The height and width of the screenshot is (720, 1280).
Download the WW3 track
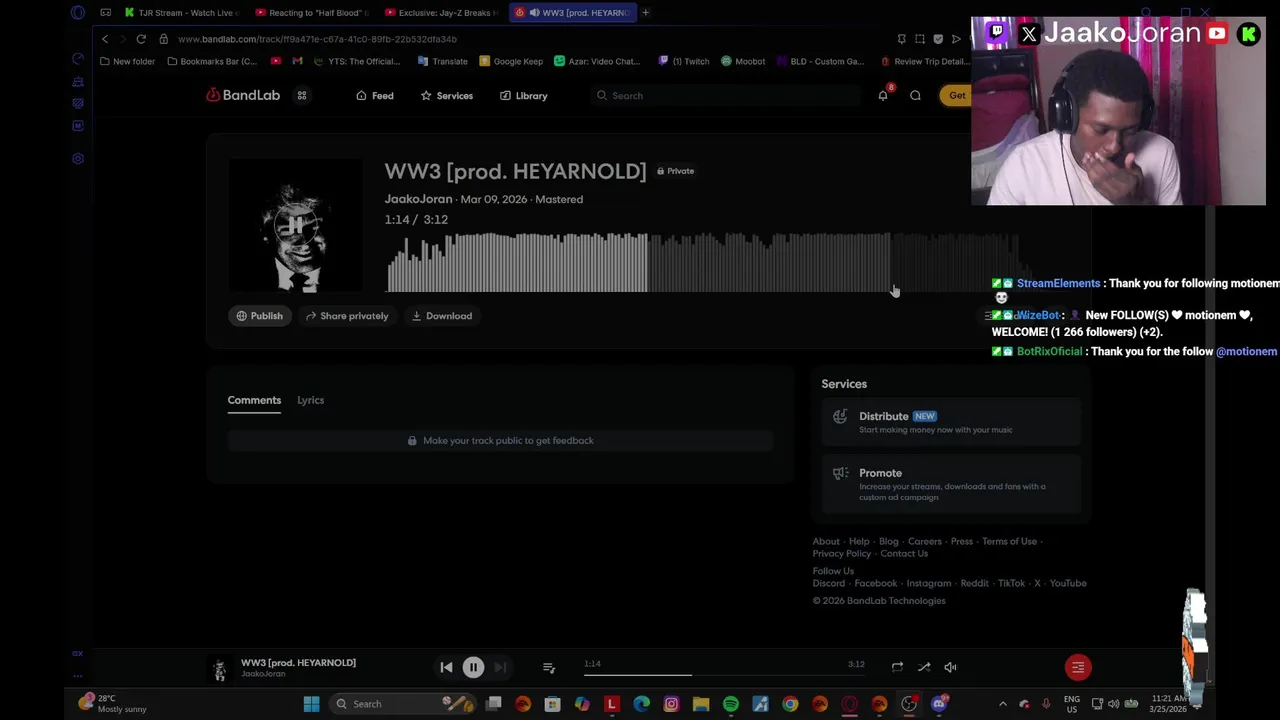[x=442, y=316]
